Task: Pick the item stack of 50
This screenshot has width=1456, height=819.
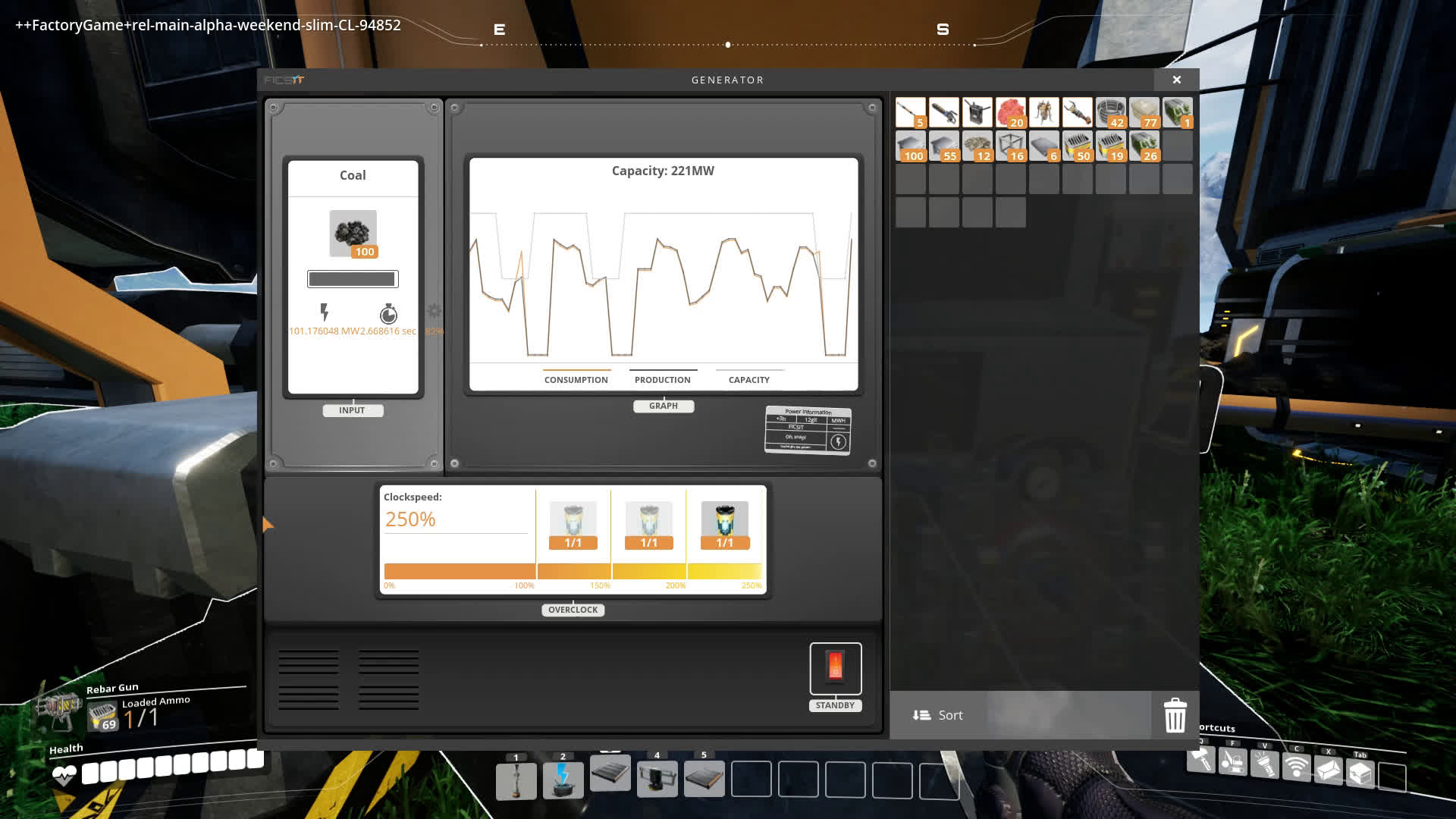Action: coord(1077,146)
